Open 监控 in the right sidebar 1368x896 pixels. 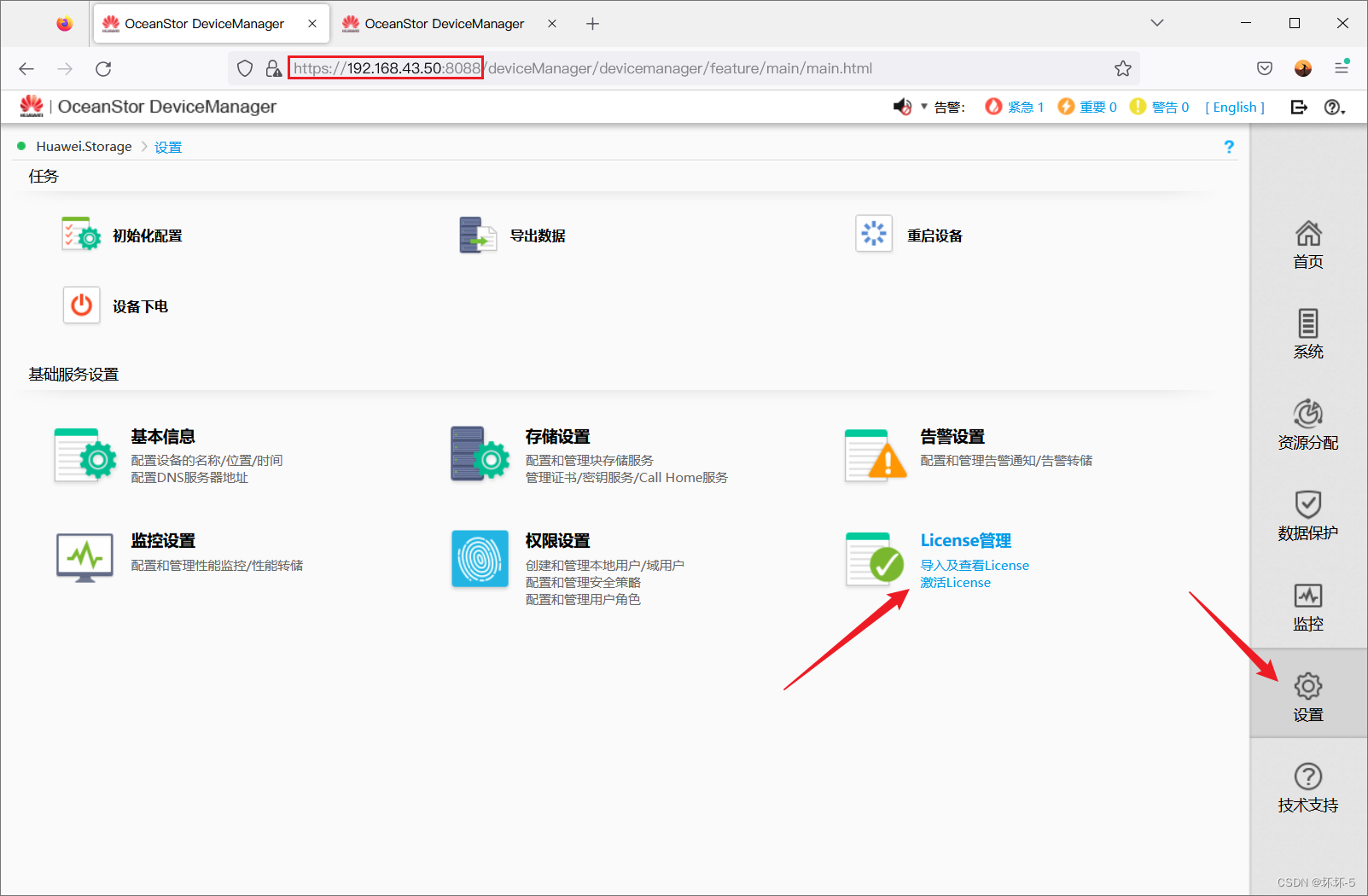click(1308, 607)
